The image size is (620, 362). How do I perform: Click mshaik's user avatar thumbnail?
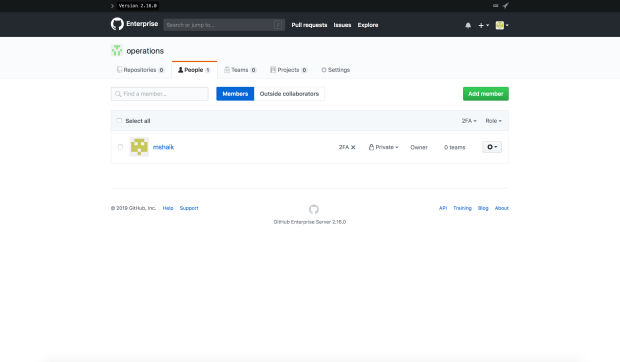(139, 147)
